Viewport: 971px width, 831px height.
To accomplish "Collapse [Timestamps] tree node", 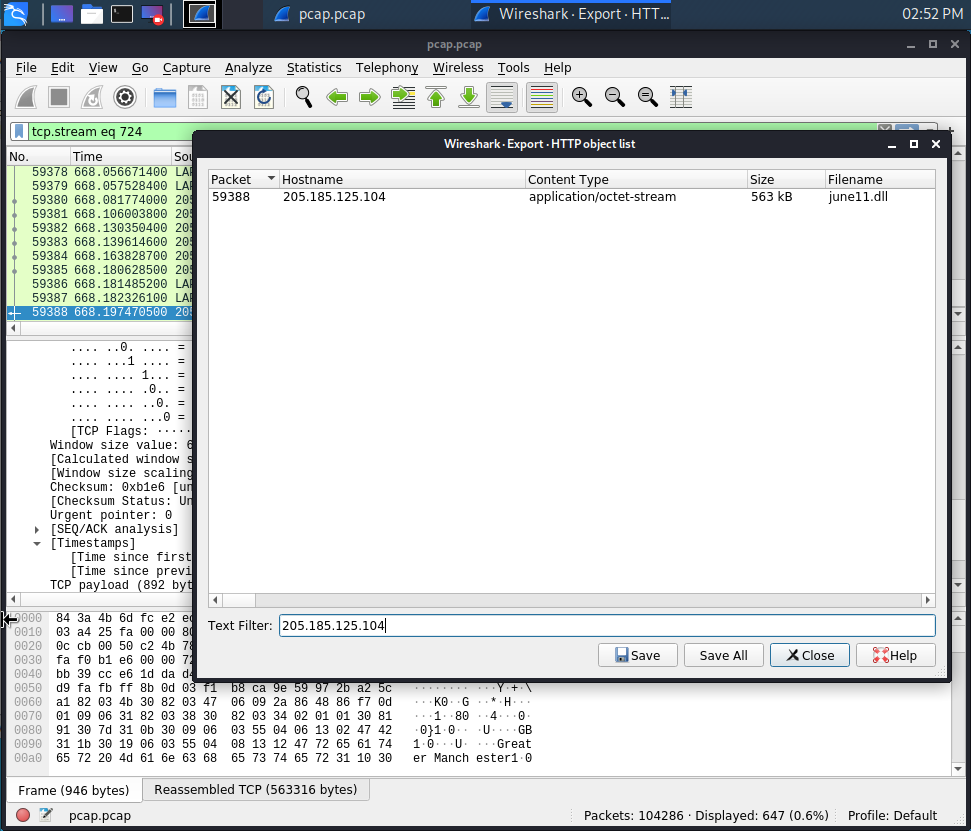I will [x=37, y=544].
